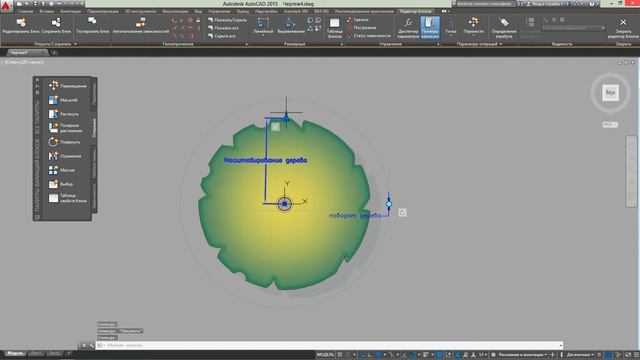Open the Block Table (Таблица блоков) icon

click(334, 23)
